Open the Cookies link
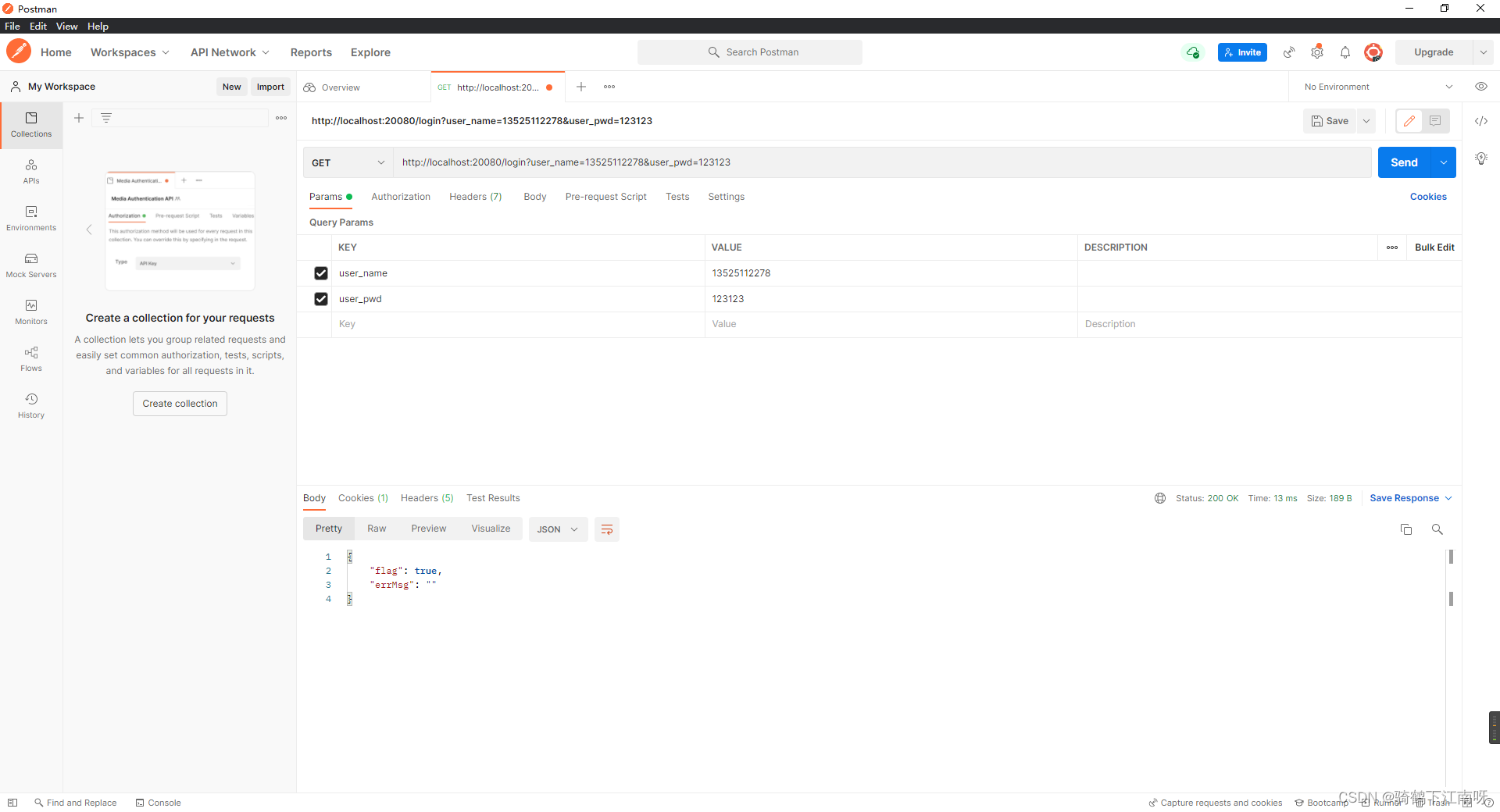 click(x=1428, y=197)
